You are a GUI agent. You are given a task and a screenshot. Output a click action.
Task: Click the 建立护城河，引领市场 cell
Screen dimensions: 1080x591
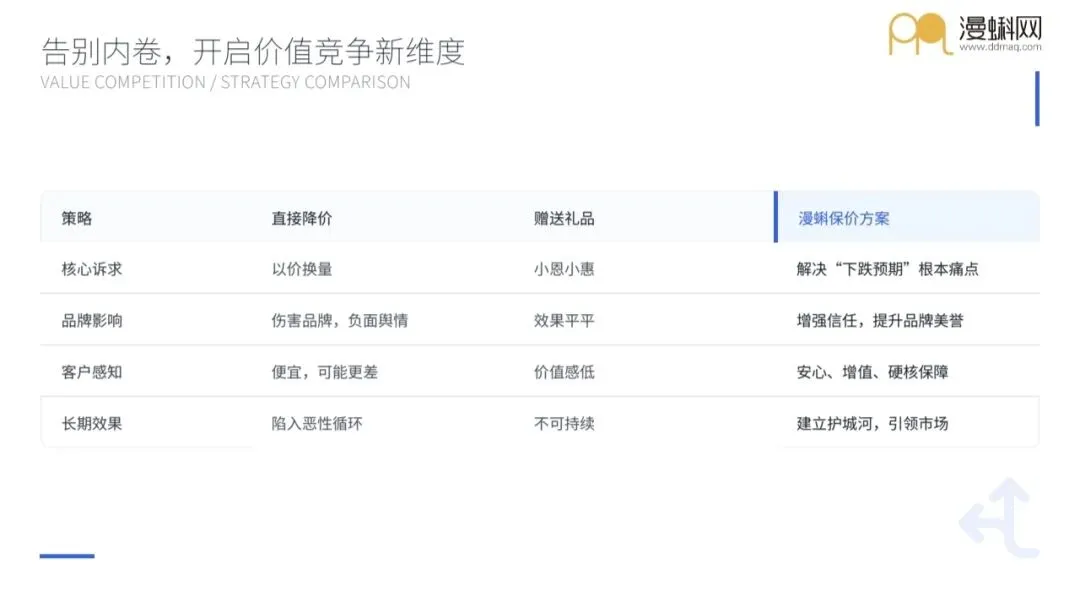872,424
